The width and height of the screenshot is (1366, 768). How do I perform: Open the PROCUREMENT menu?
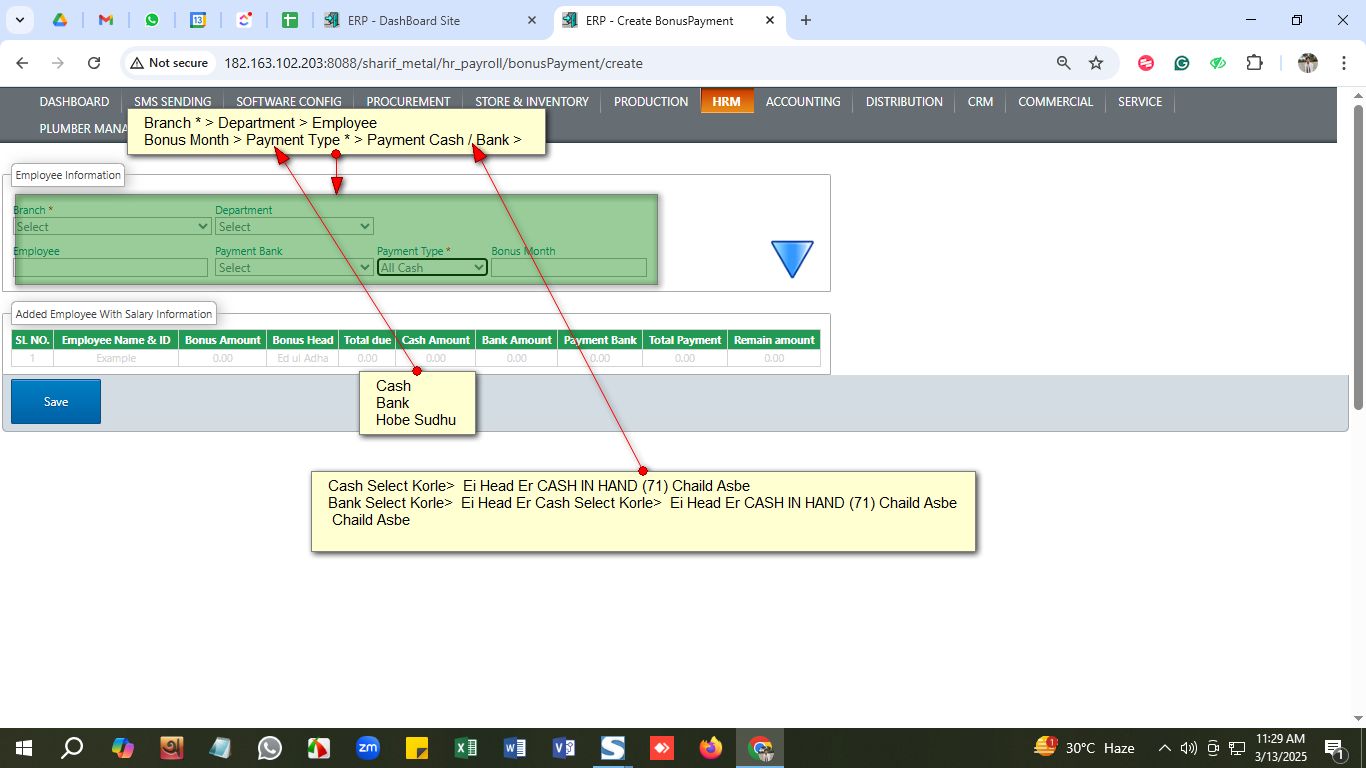coord(408,101)
